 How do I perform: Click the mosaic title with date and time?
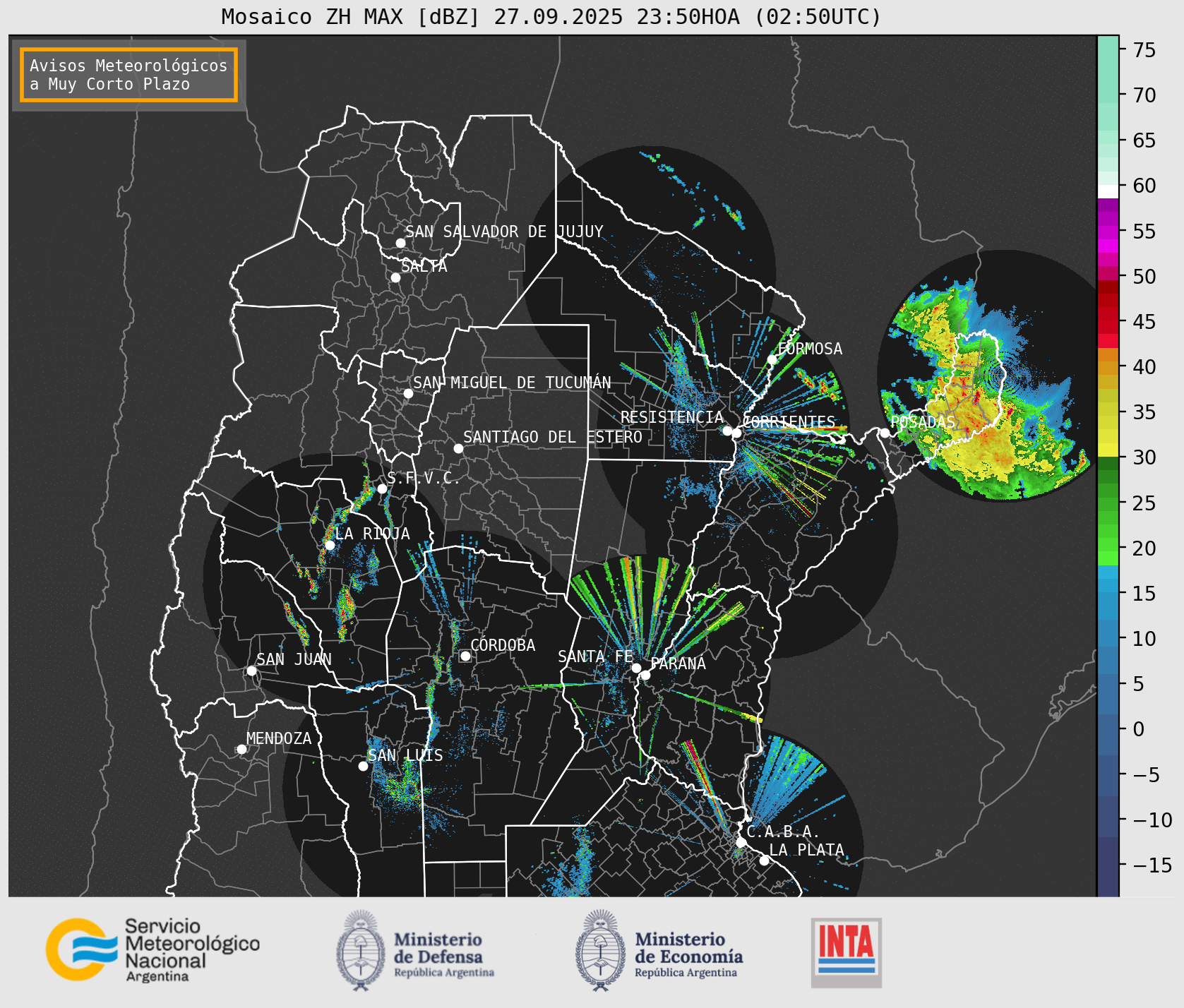coord(551,17)
